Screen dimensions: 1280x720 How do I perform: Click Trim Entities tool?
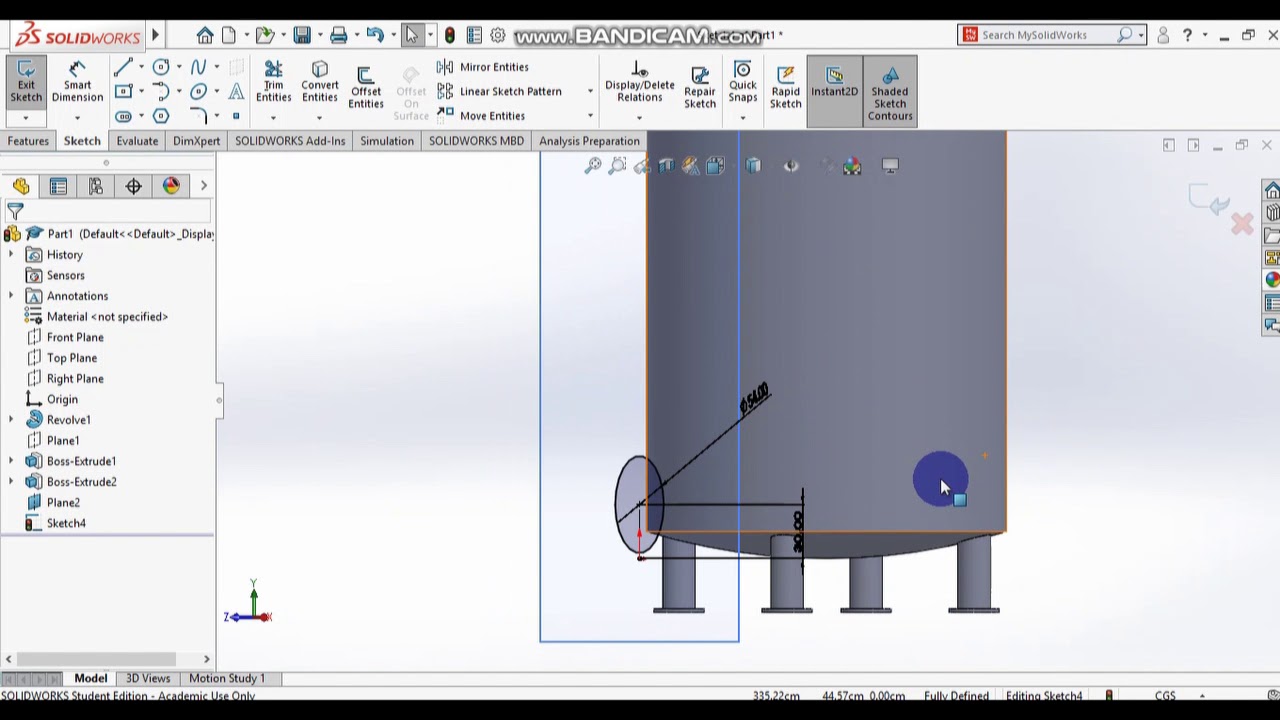tap(273, 81)
